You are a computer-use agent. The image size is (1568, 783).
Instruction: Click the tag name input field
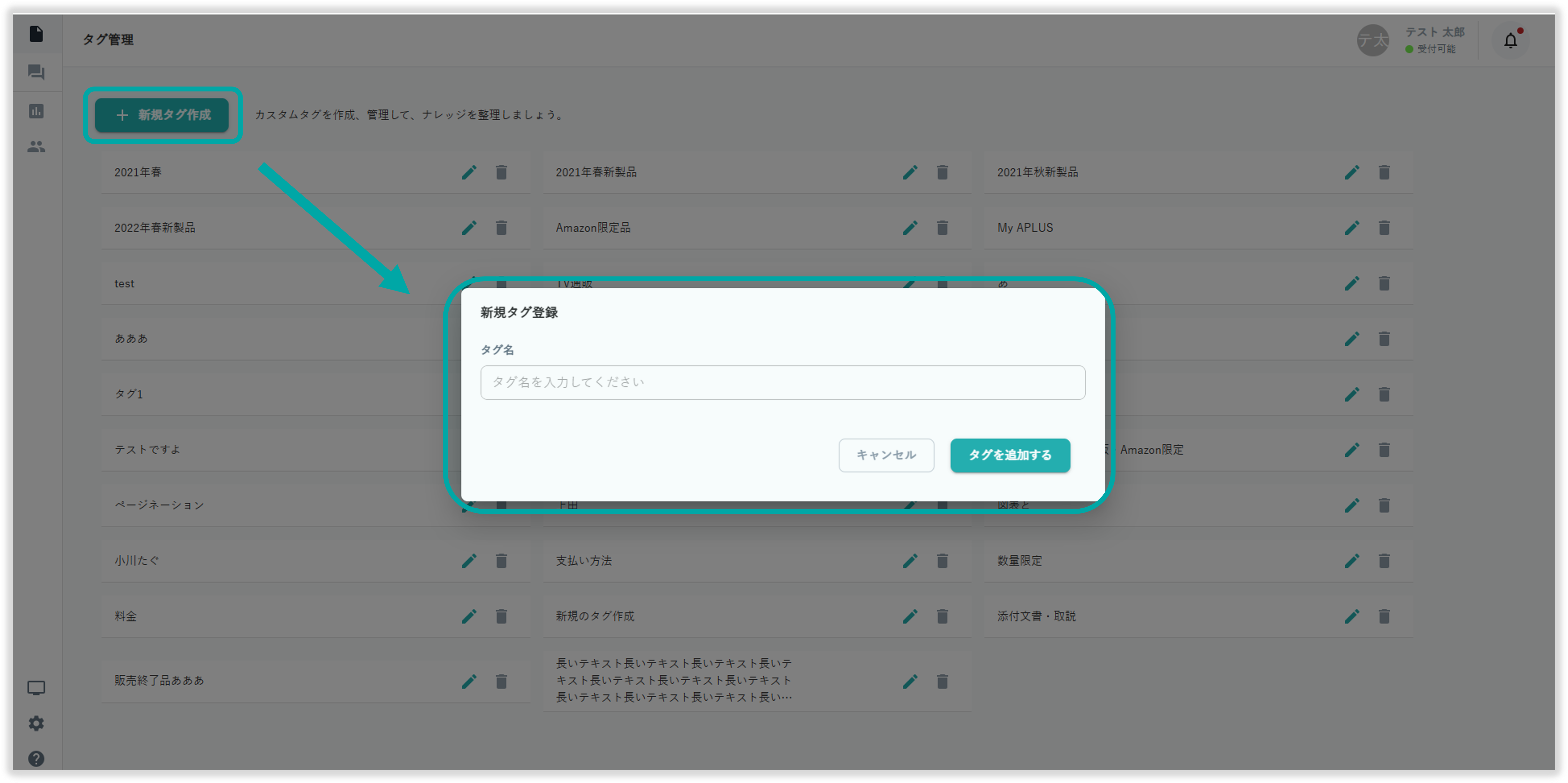pos(782,382)
